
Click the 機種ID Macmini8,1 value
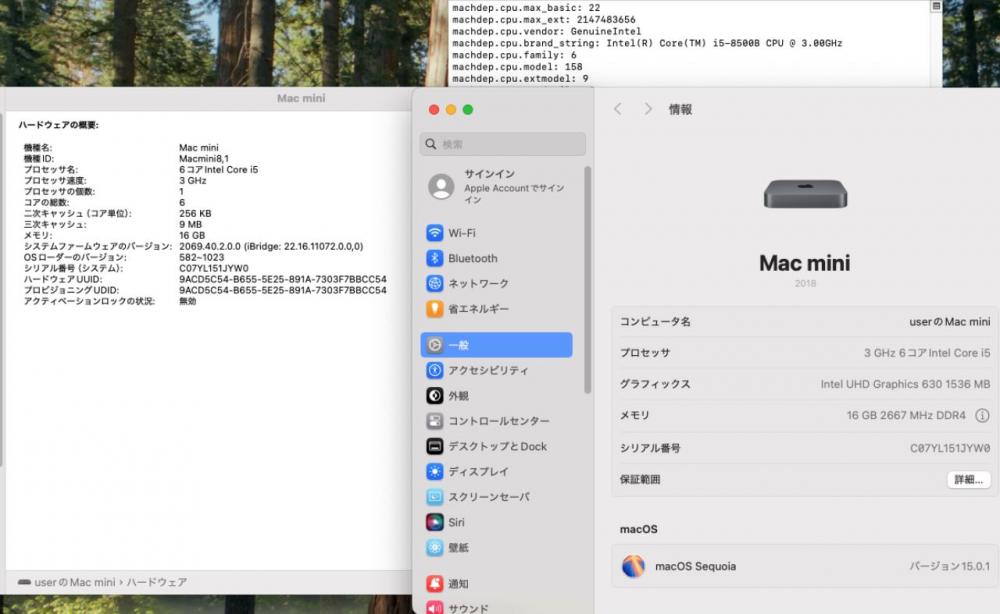pos(204,159)
